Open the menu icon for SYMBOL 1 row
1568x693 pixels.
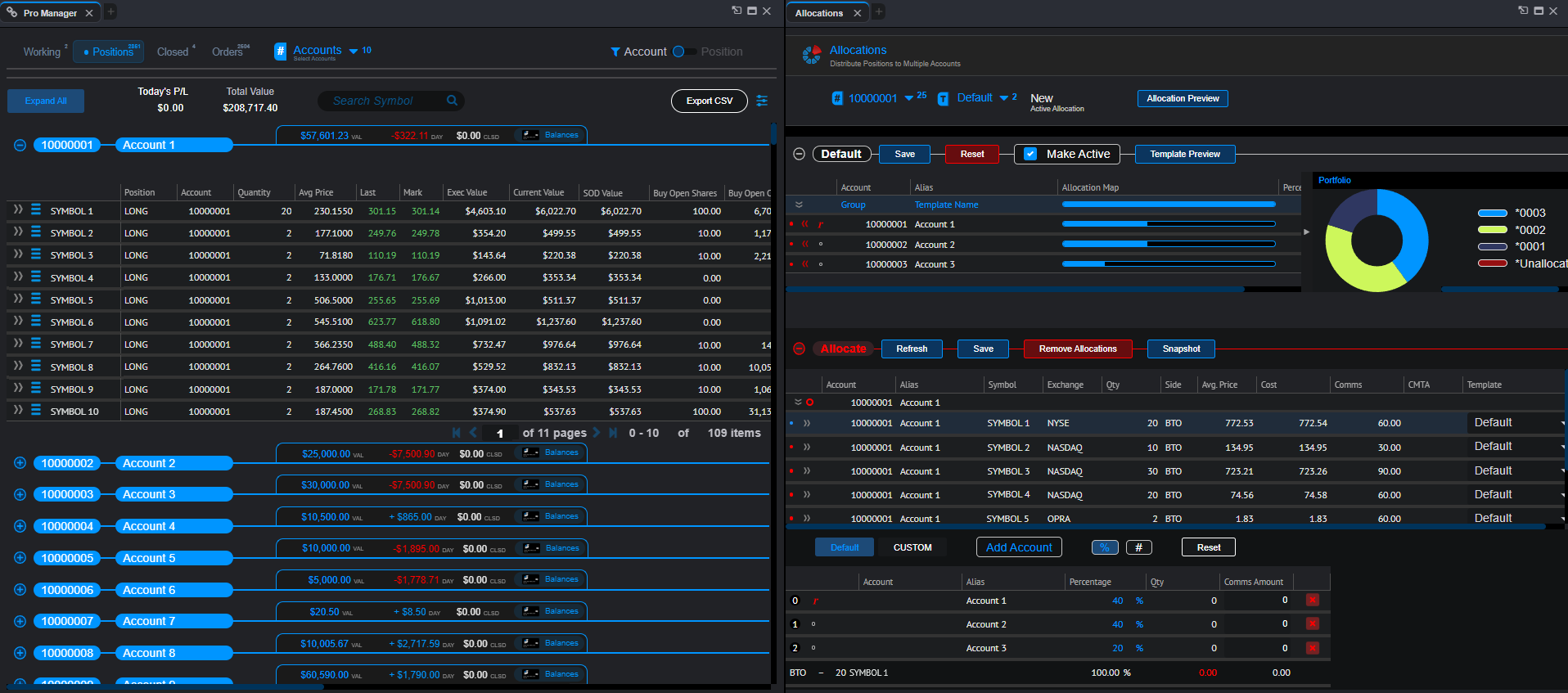36,210
